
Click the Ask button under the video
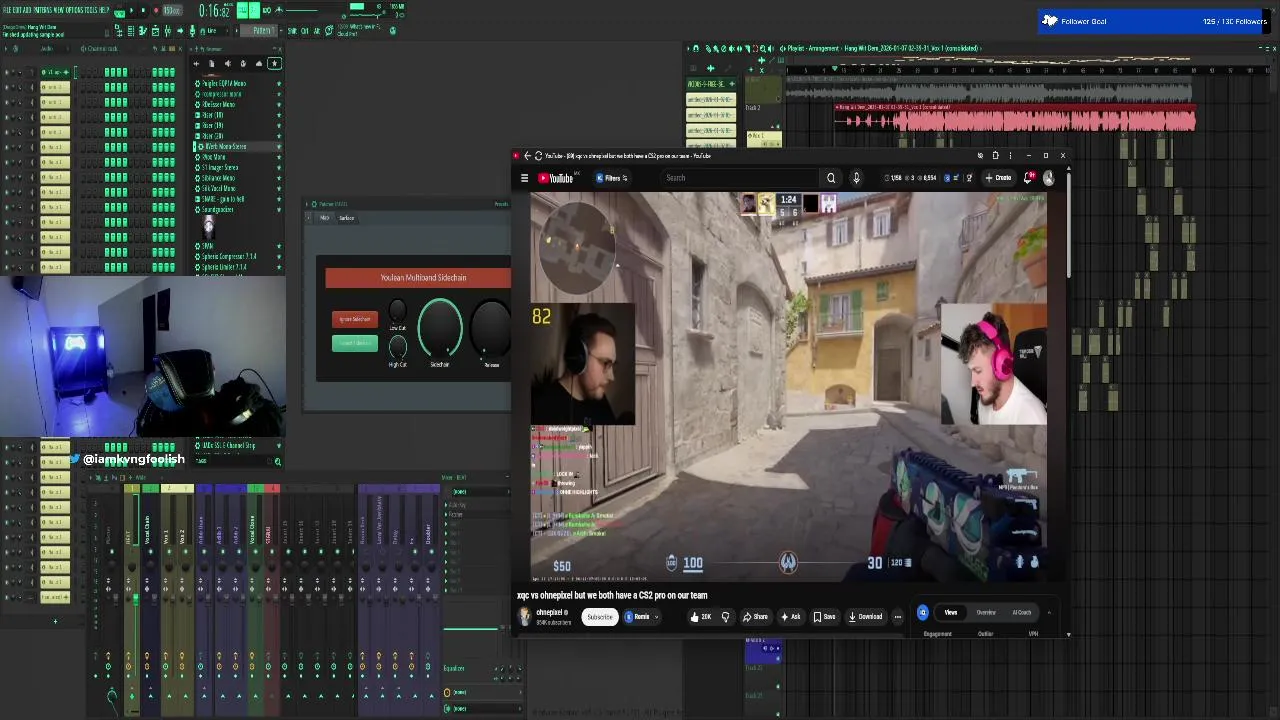[790, 616]
